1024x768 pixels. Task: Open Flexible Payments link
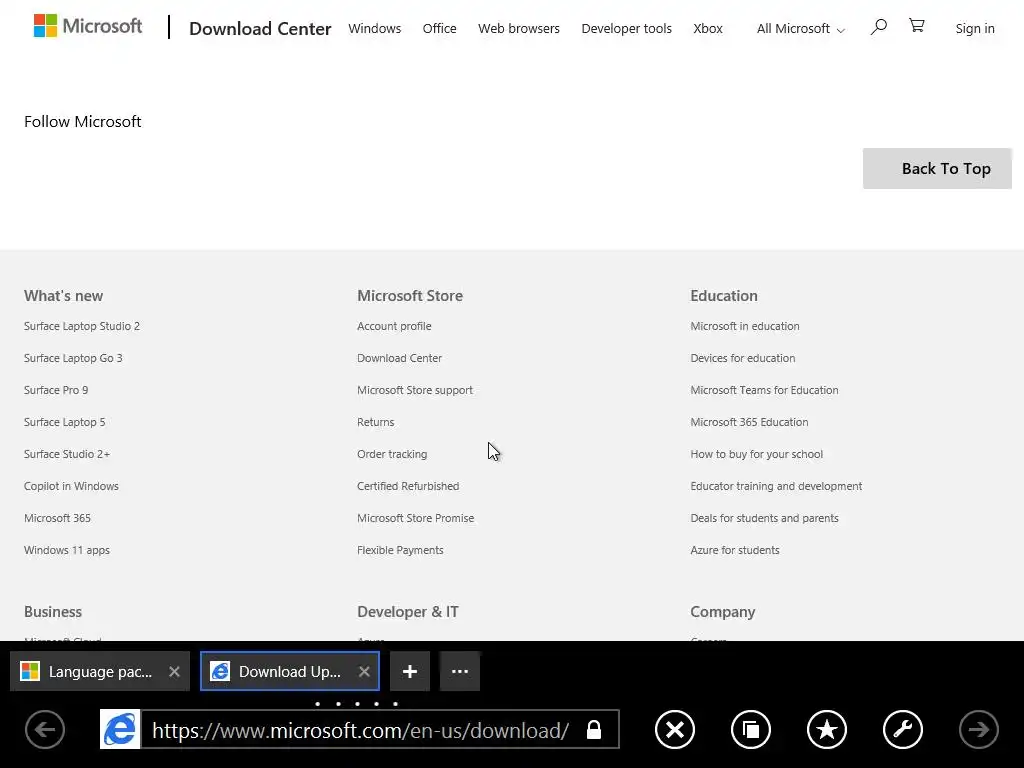click(x=400, y=550)
